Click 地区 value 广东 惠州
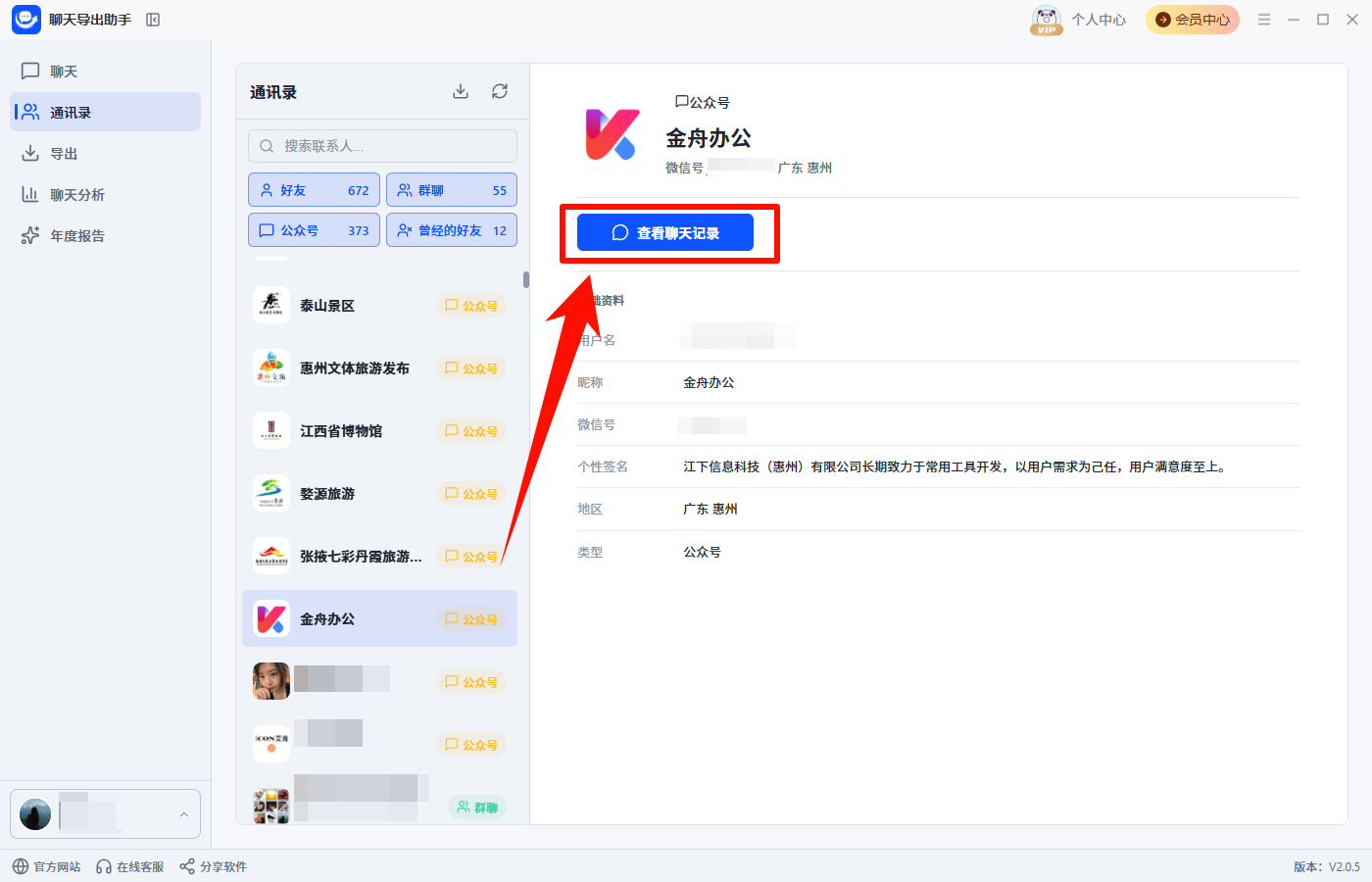The image size is (1372, 882). (x=710, y=509)
